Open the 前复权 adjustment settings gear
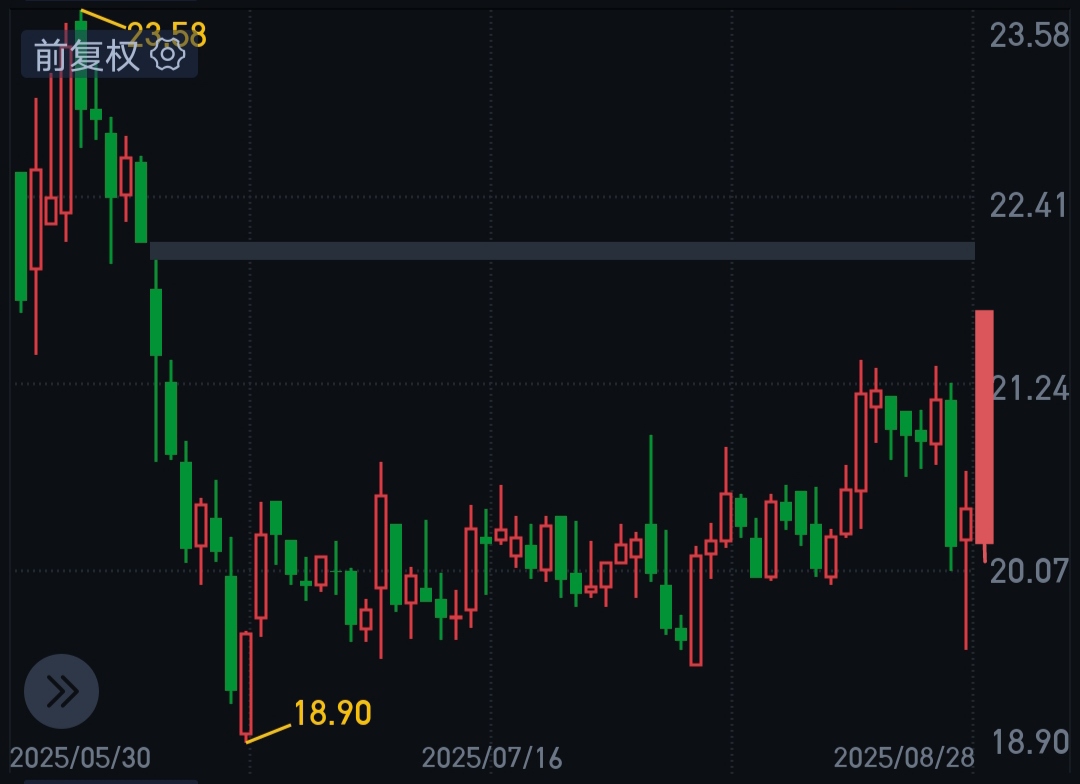Screen dimensions: 1080x784 pyautogui.click(x=167, y=55)
